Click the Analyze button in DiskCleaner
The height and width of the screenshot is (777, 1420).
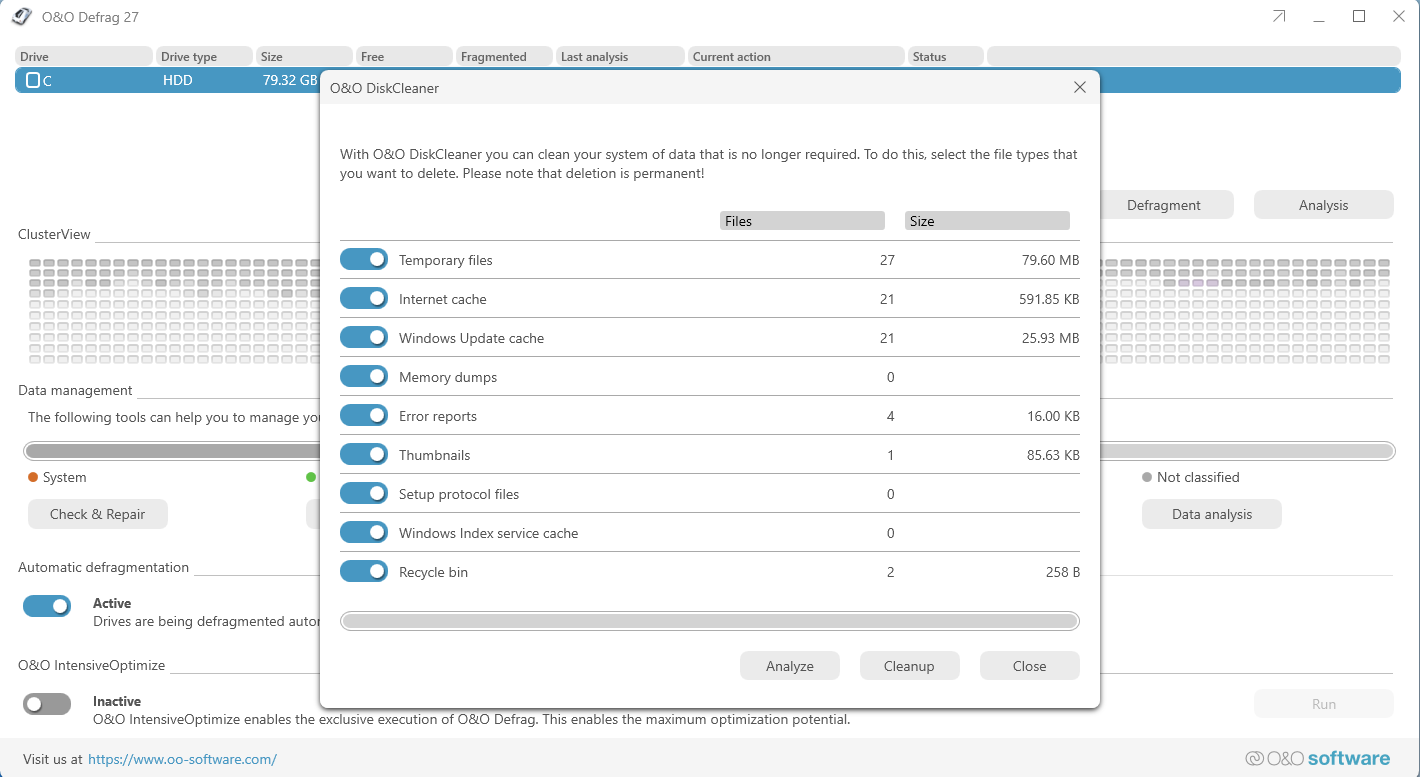pos(790,666)
